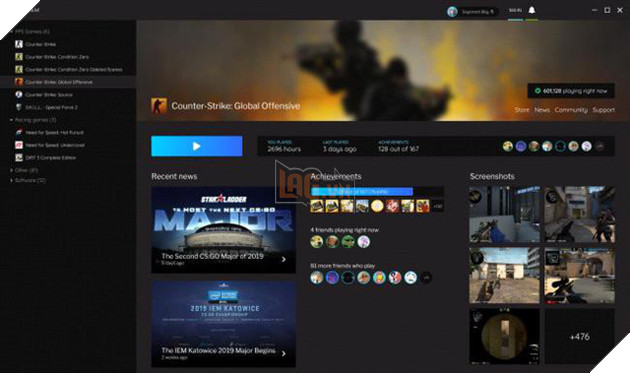This screenshot has height=373, width=630.
Task: Open the first achievement badge icon
Action: (317, 206)
